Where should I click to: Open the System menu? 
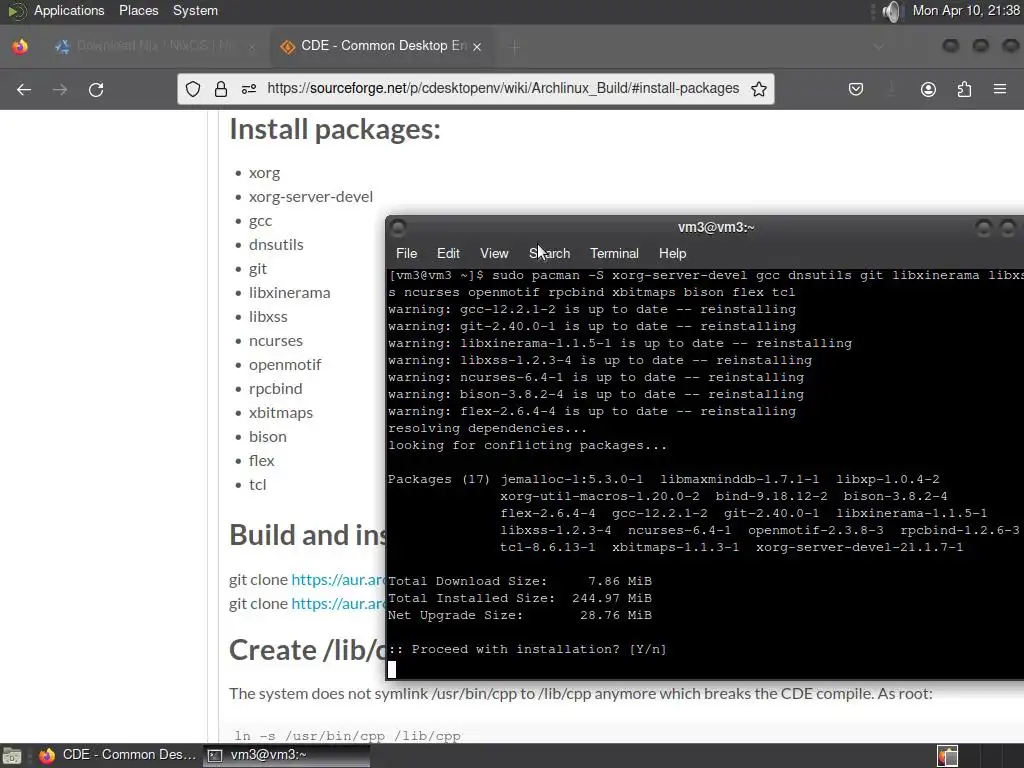[x=195, y=10]
